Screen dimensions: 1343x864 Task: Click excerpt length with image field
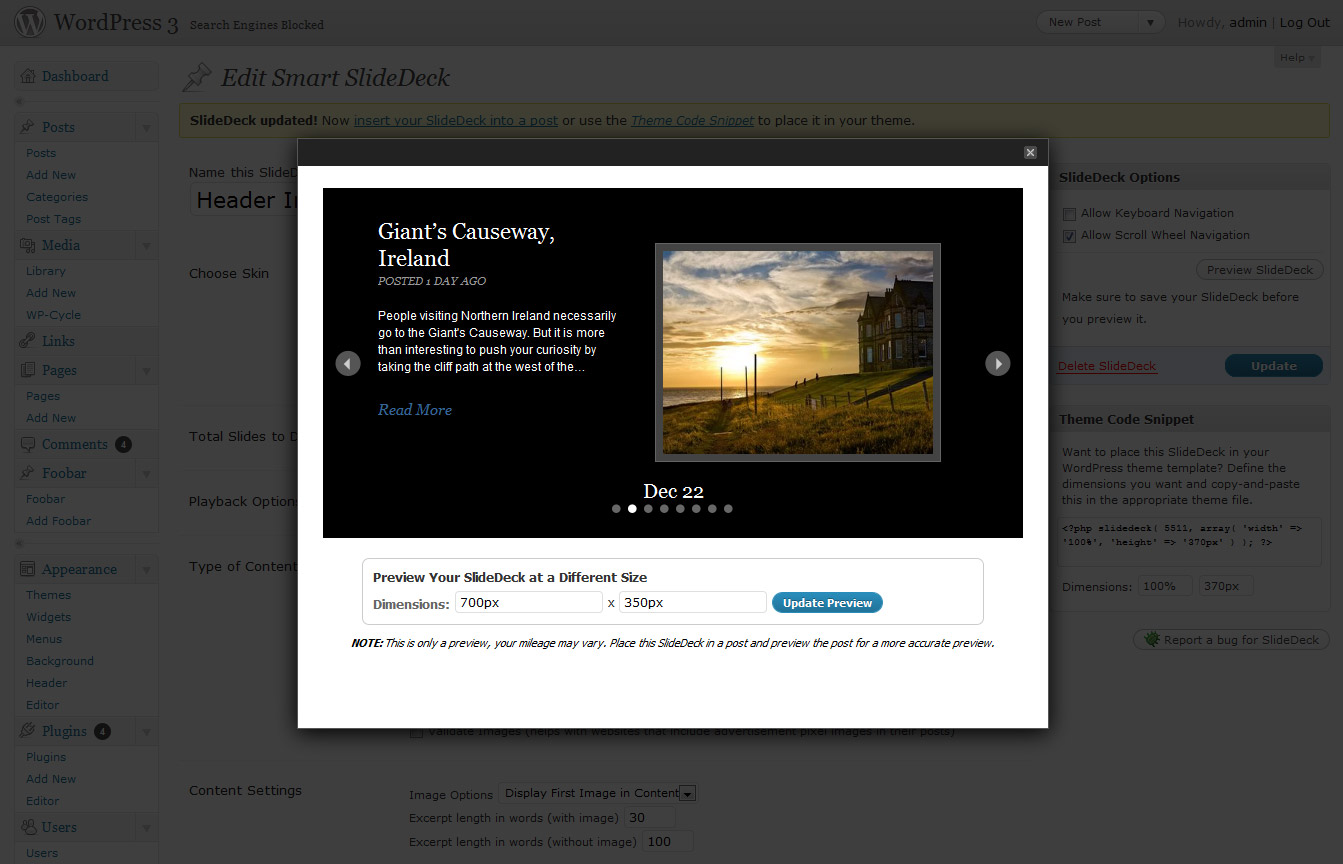[x=649, y=818]
